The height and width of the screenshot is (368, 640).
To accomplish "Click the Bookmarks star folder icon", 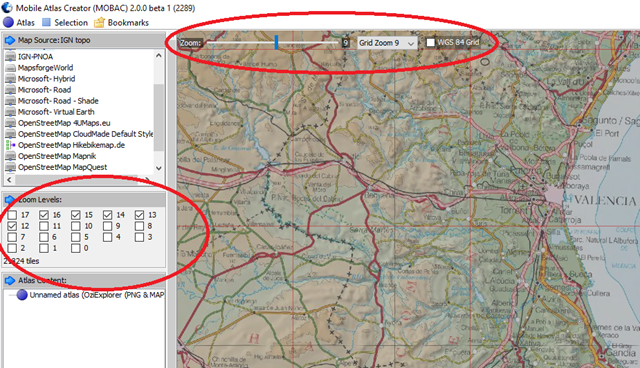I will [99, 22].
